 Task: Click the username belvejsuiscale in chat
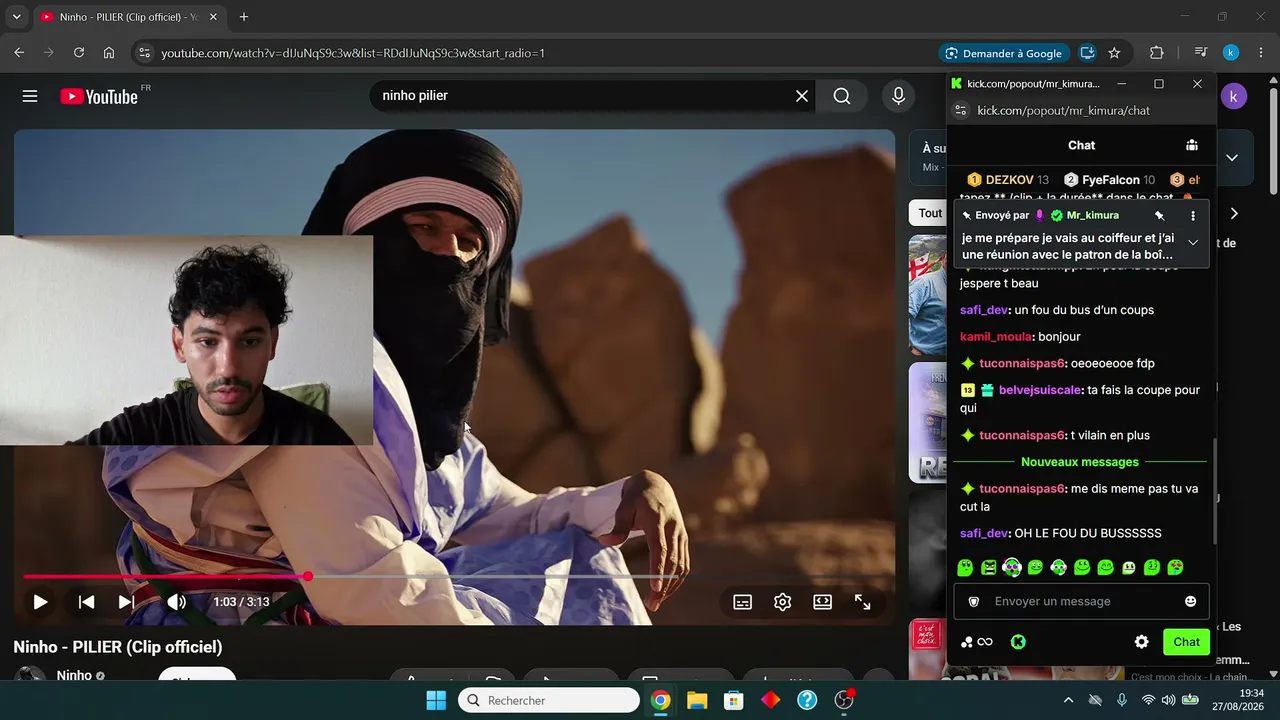[1040, 390]
